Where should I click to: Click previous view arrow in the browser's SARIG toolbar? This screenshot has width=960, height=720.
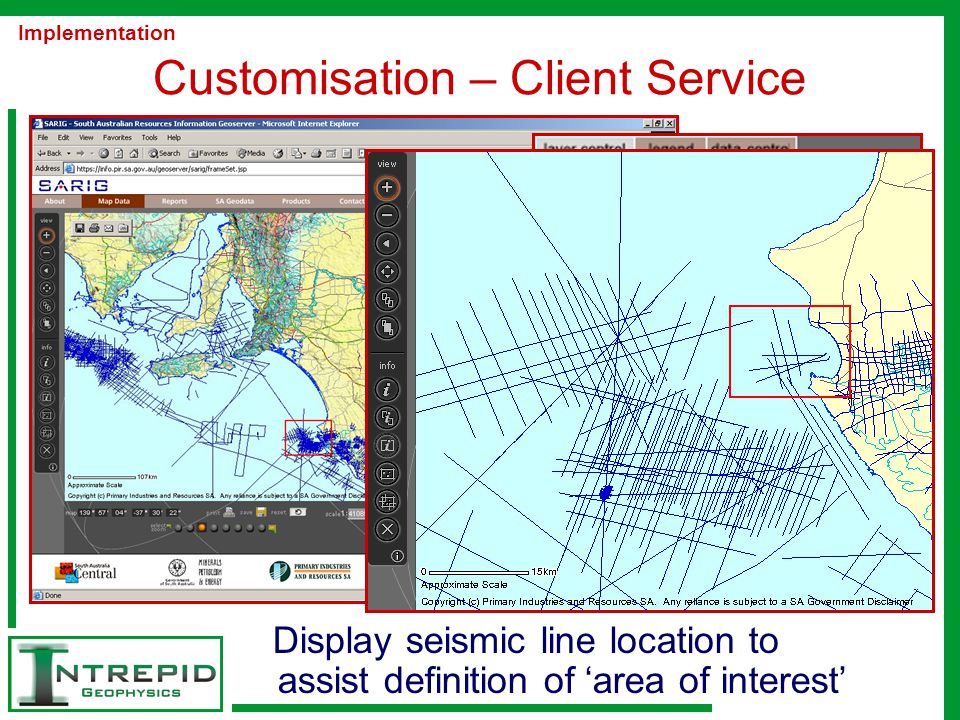[x=46, y=271]
